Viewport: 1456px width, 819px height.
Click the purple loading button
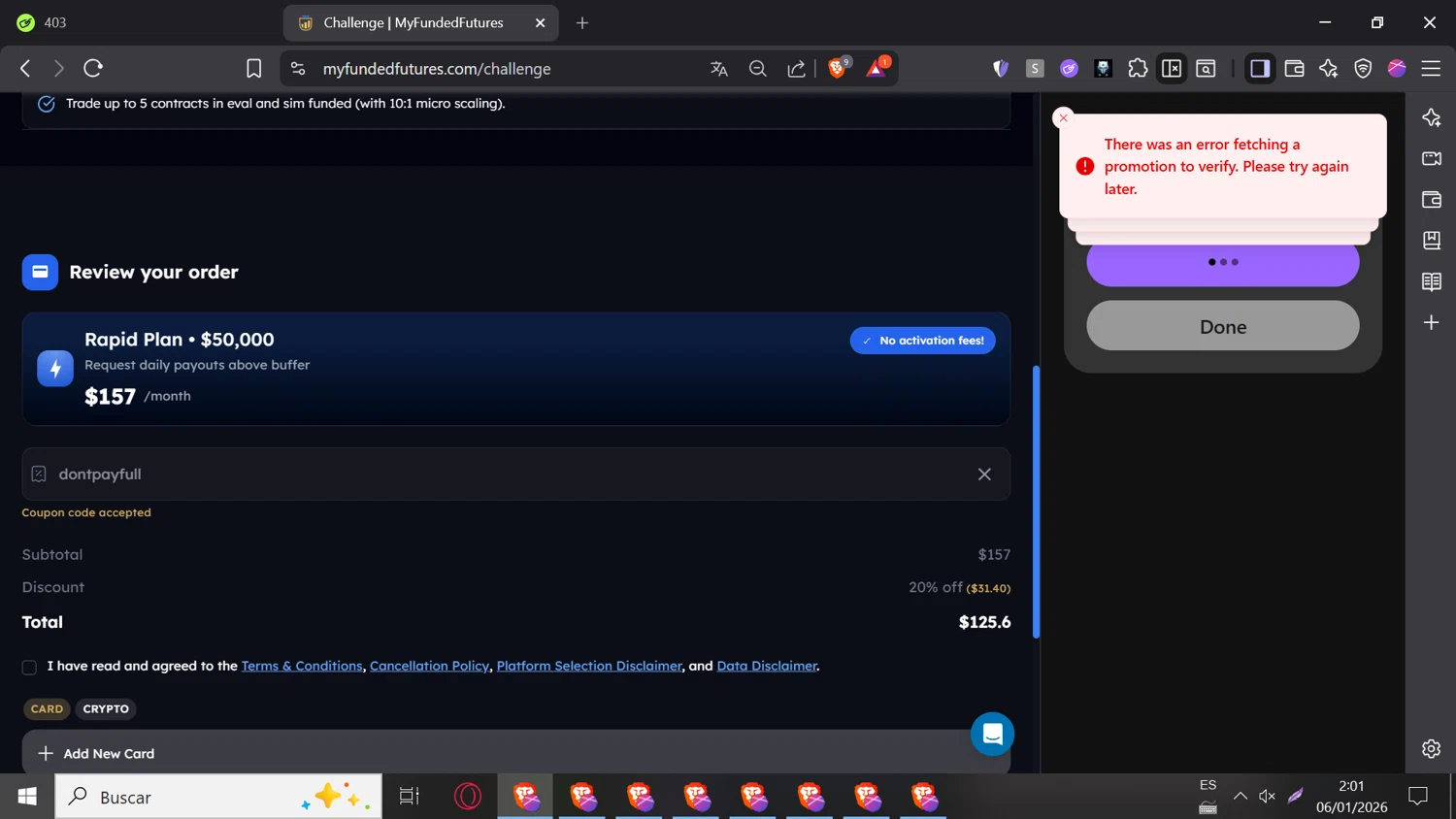[x=1223, y=263]
